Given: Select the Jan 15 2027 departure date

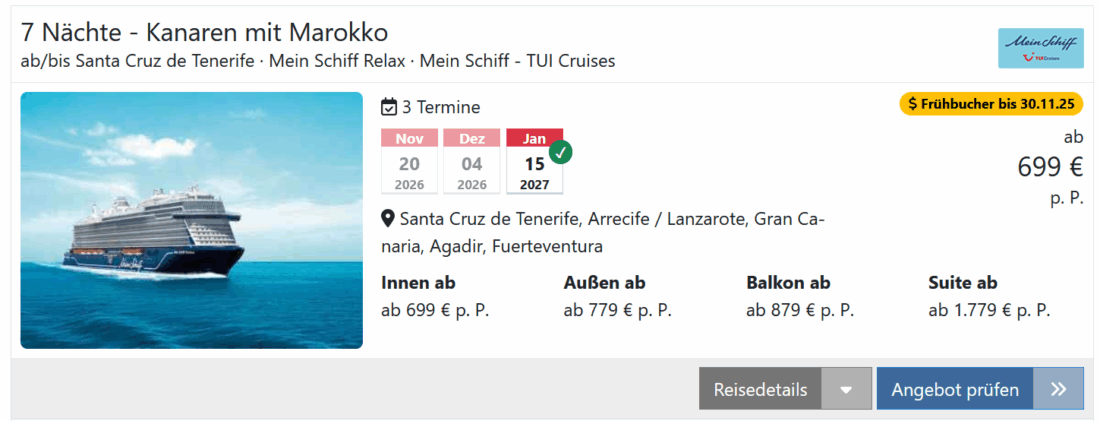Looking at the screenshot, I should pyautogui.click(x=534, y=162).
